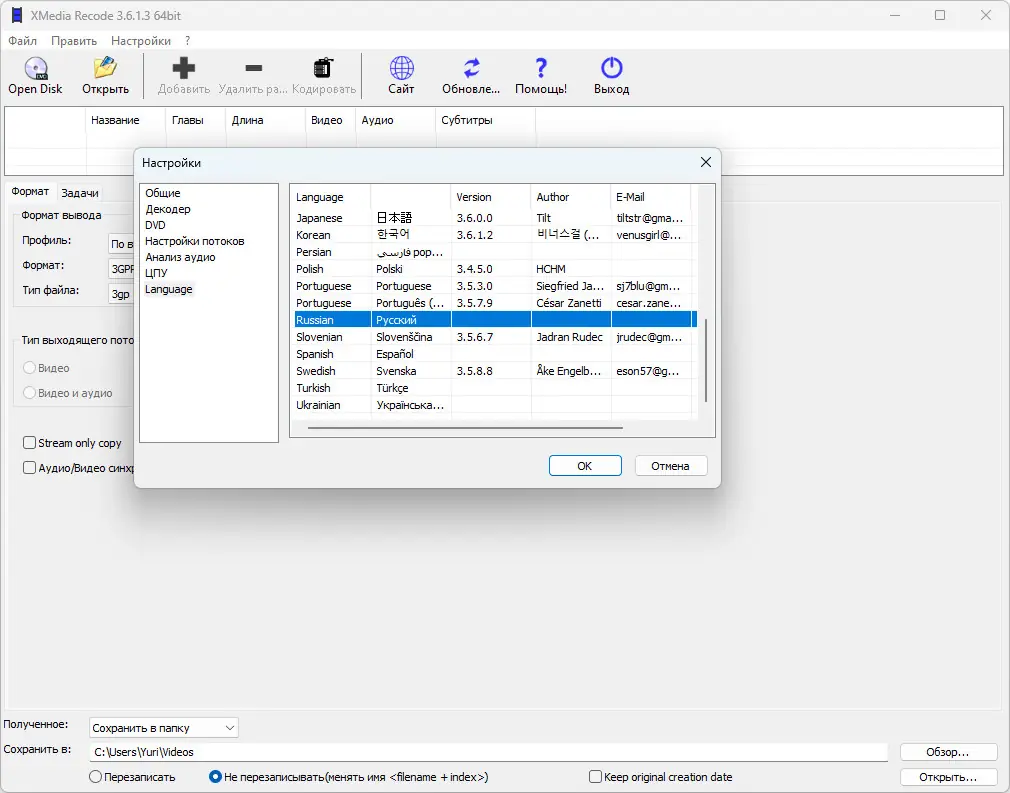
Task: Select the Slovenian language row
Action: [x=495, y=337]
